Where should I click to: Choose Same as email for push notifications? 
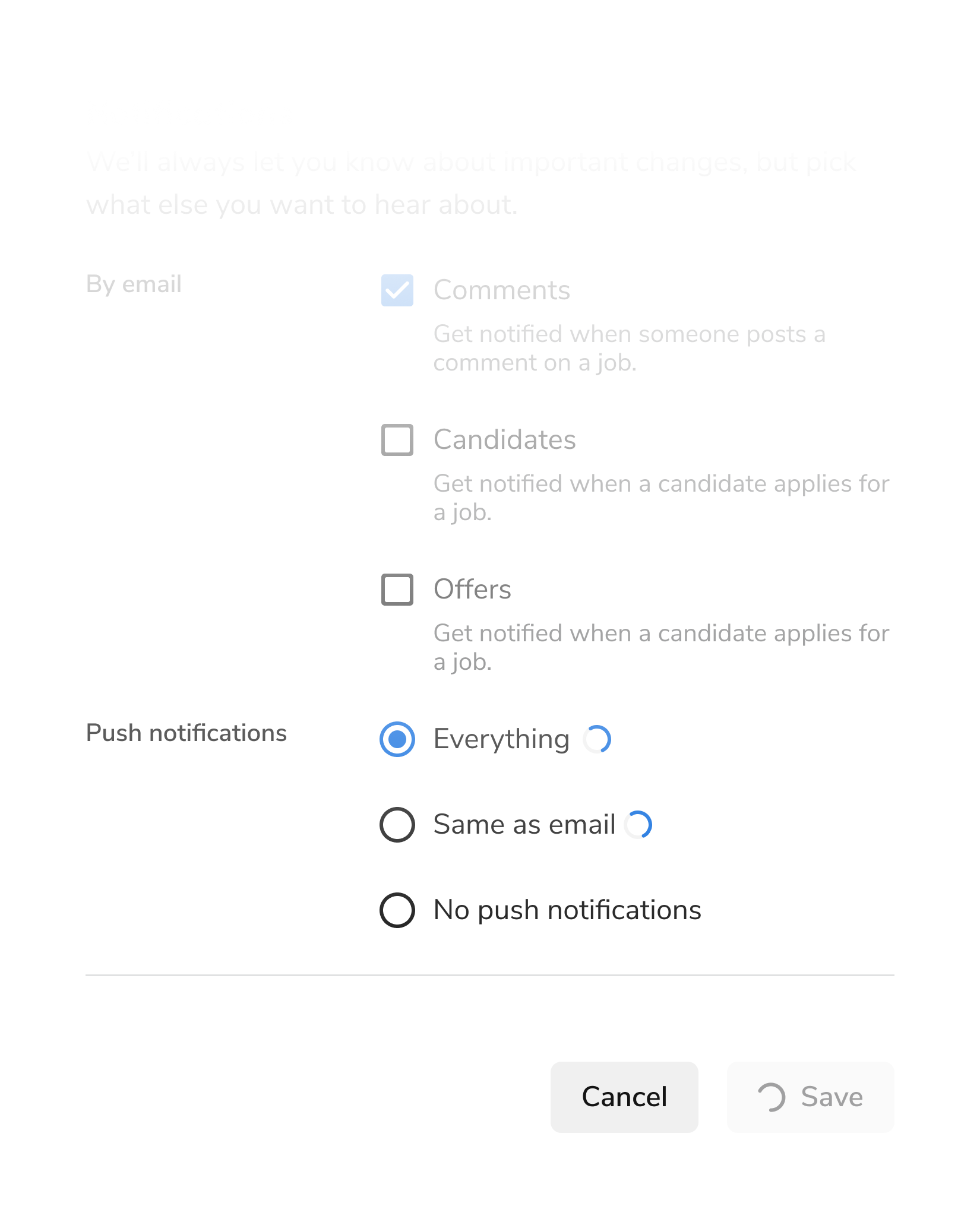click(x=397, y=824)
